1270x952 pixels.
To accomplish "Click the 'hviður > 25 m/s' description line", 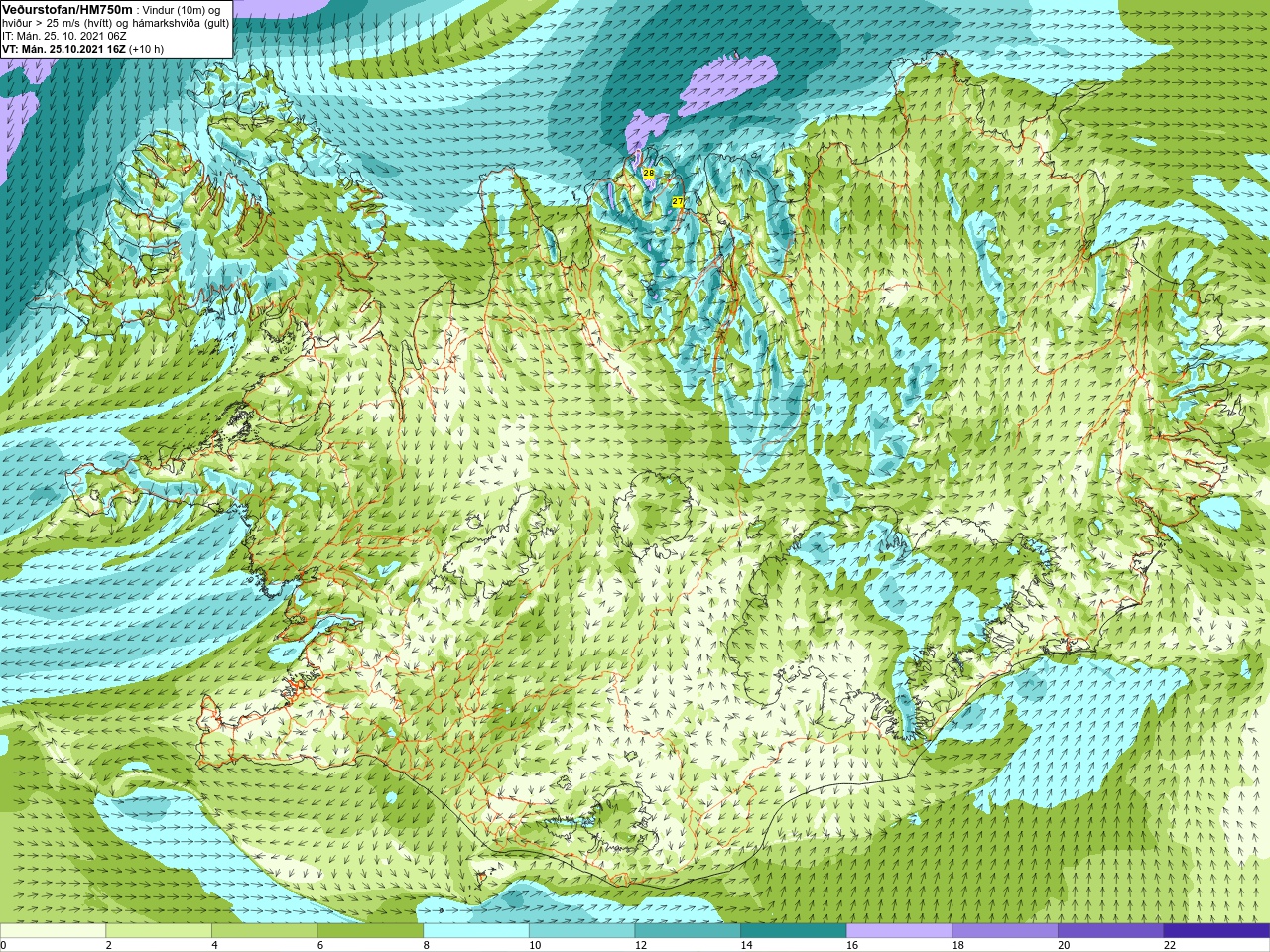I will click(x=115, y=23).
